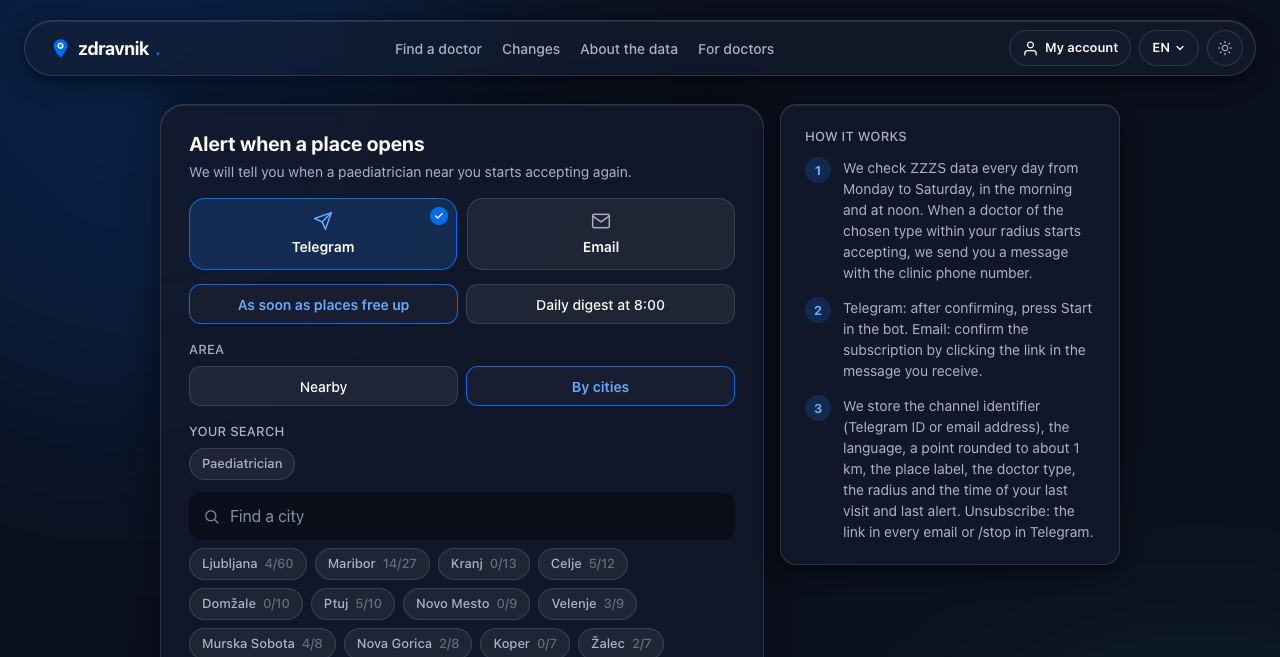The image size is (1280, 657).
Task: Select the Celje 5/12 city chip
Action: pyautogui.click(x=583, y=564)
